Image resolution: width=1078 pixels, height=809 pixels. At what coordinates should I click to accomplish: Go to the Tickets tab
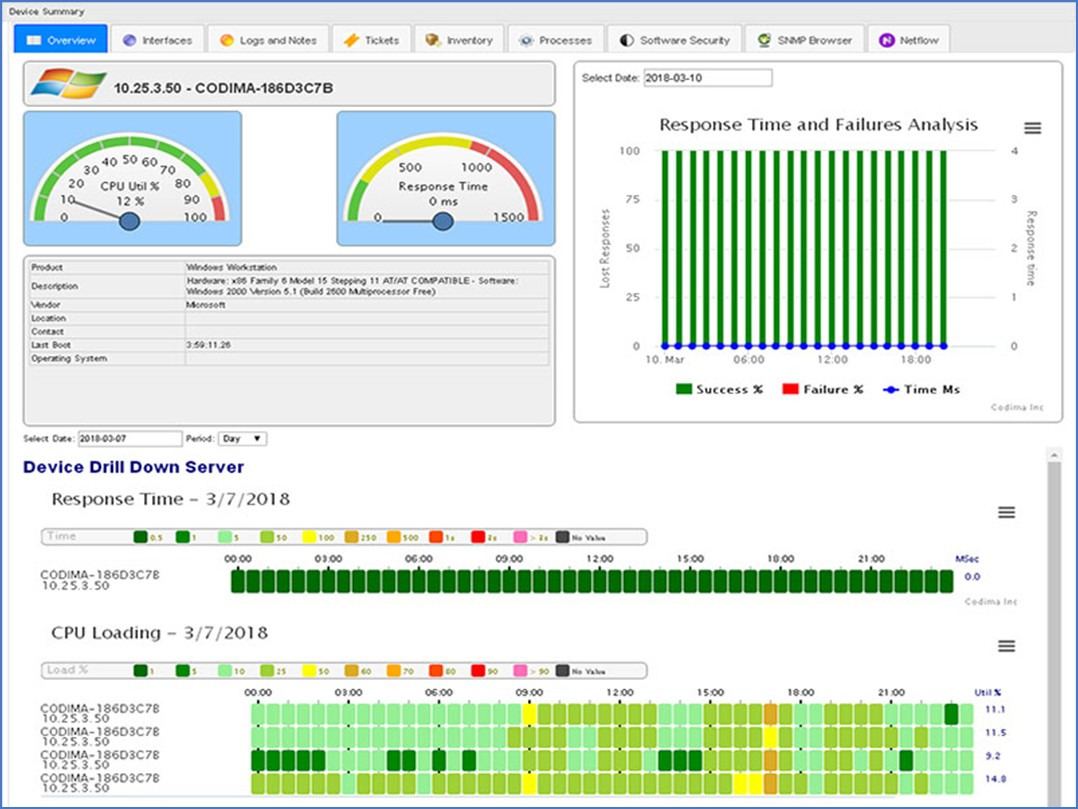pos(371,40)
